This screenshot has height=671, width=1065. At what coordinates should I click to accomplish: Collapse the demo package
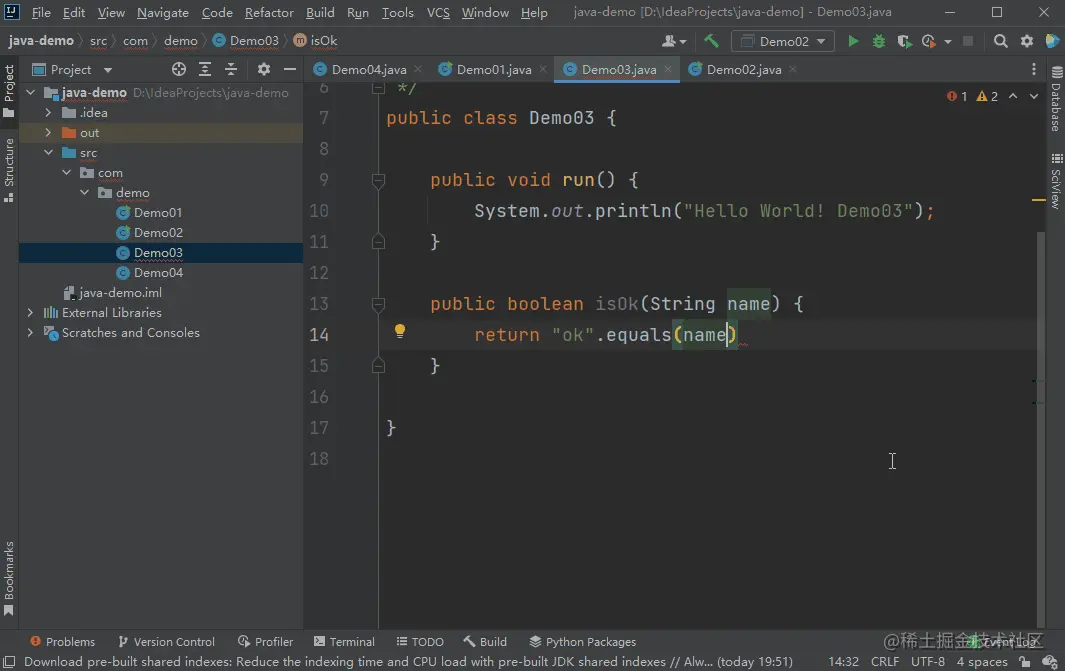pos(84,193)
